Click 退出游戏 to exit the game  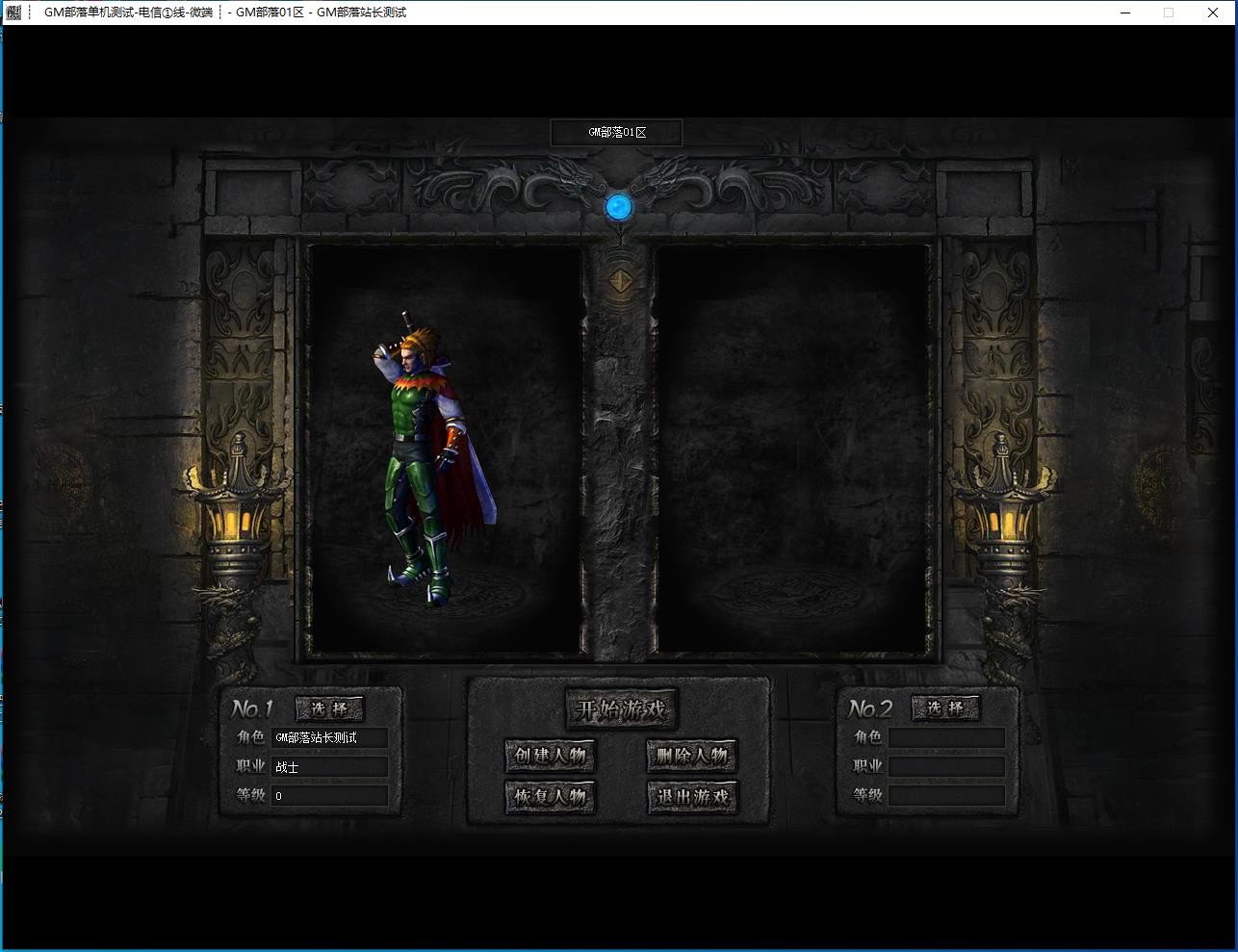[691, 797]
